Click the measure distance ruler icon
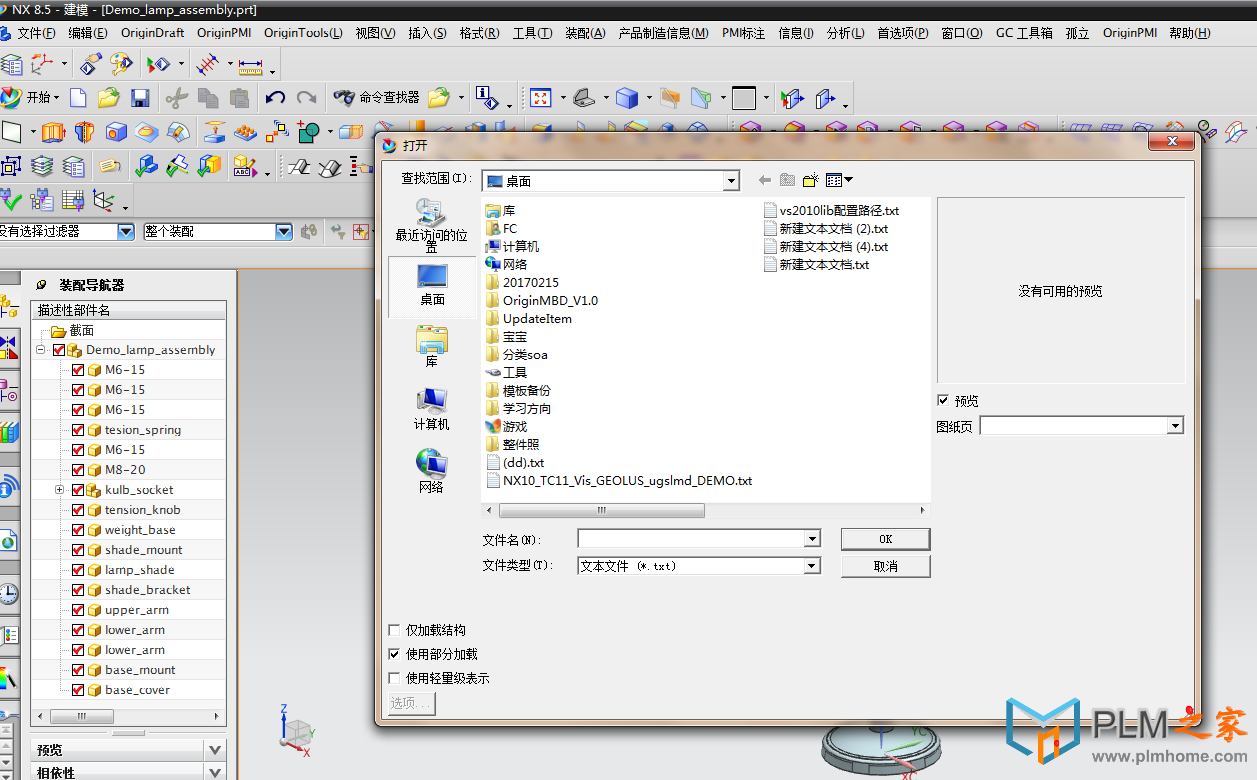1257x780 pixels. (x=249, y=65)
